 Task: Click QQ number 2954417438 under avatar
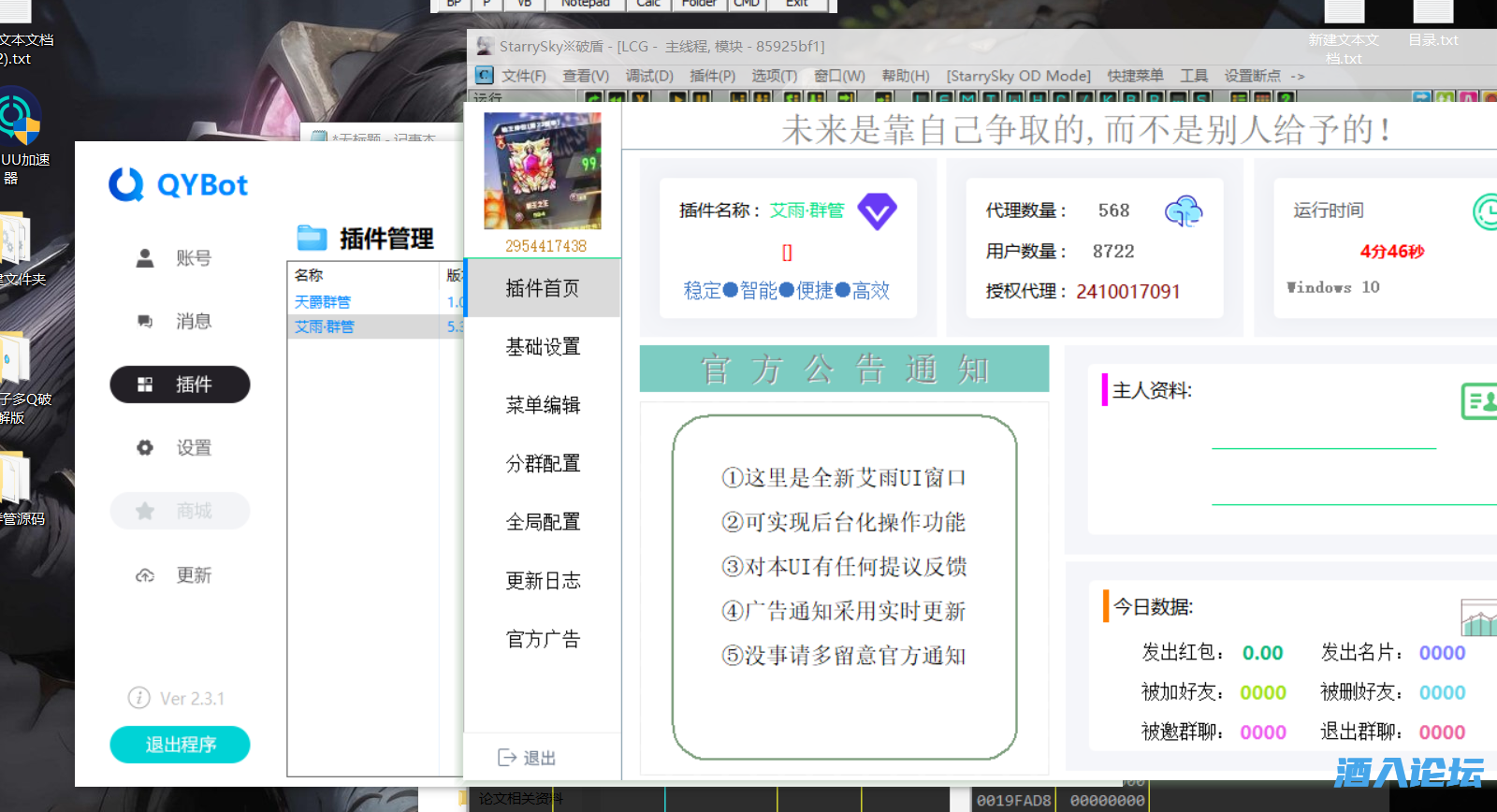[545, 246]
